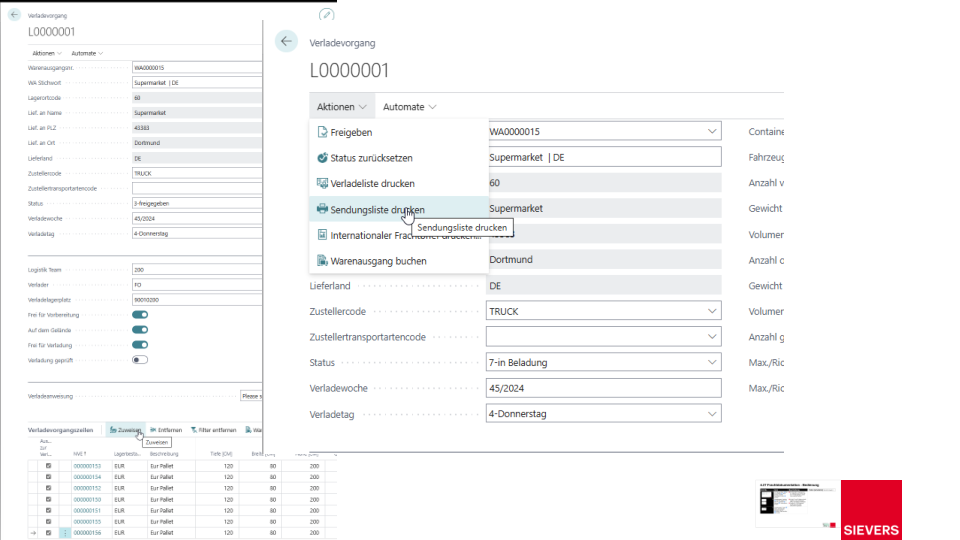Expand the Status 7-in Beladung dropdown
The height and width of the screenshot is (540, 960).
pos(712,362)
